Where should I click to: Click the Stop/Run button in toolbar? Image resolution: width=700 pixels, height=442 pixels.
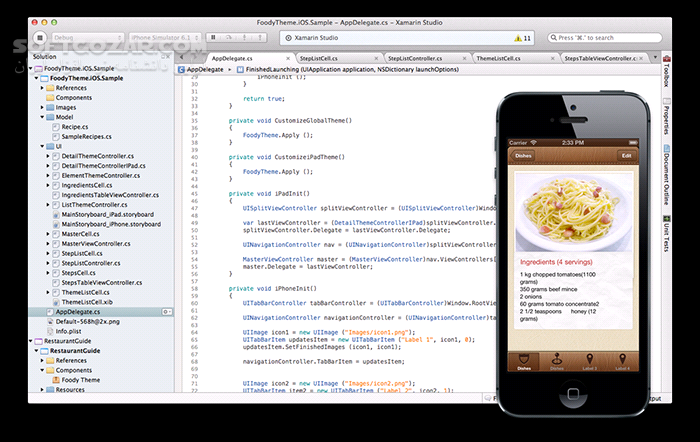[x=40, y=38]
